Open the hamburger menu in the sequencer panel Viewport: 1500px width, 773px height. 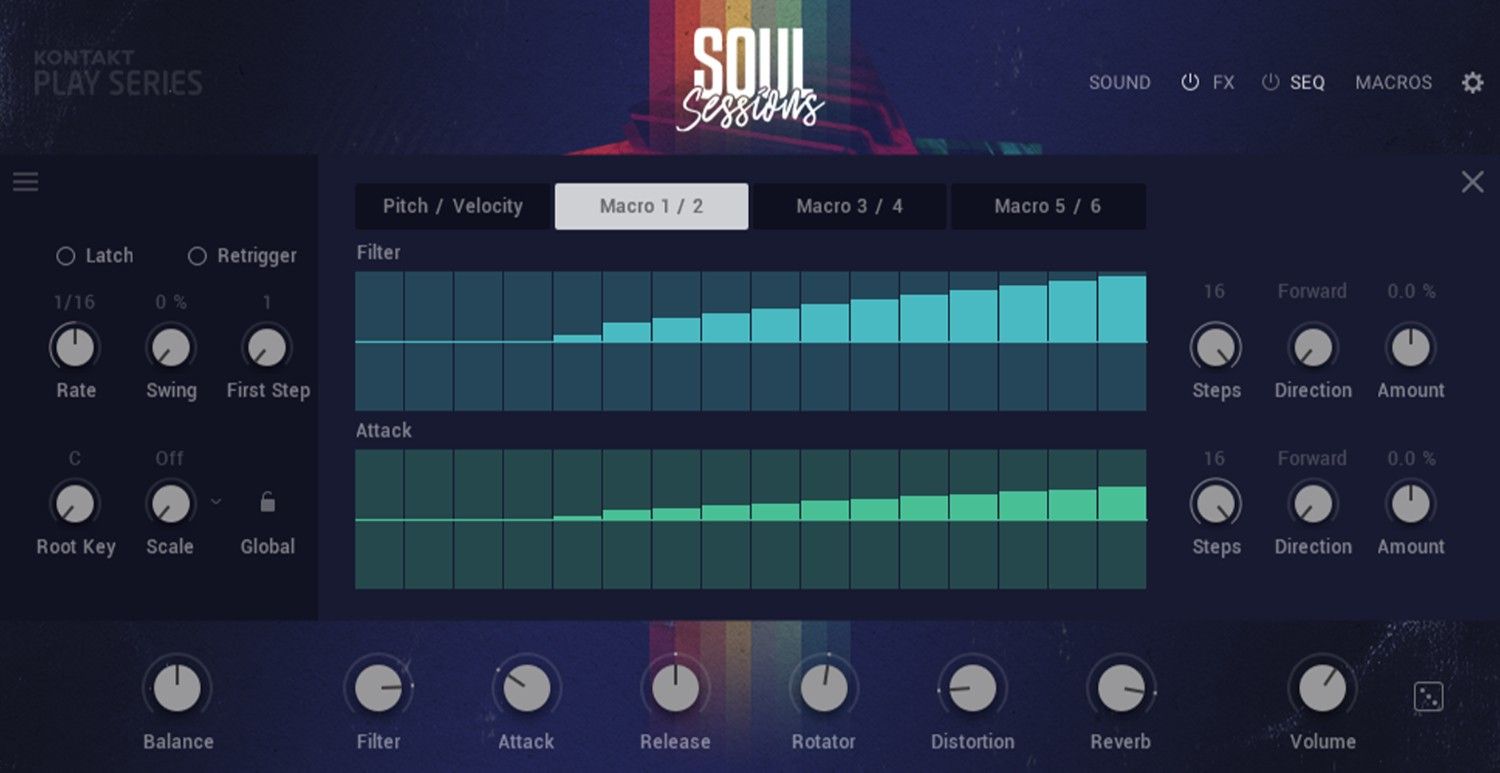tap(25, 181)
